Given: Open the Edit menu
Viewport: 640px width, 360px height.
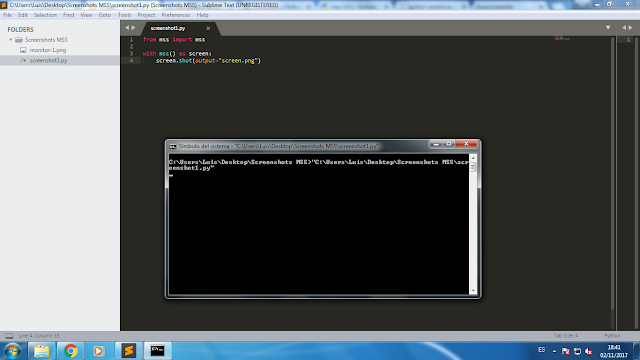Looking at the screenshot, I should point(22,15).
